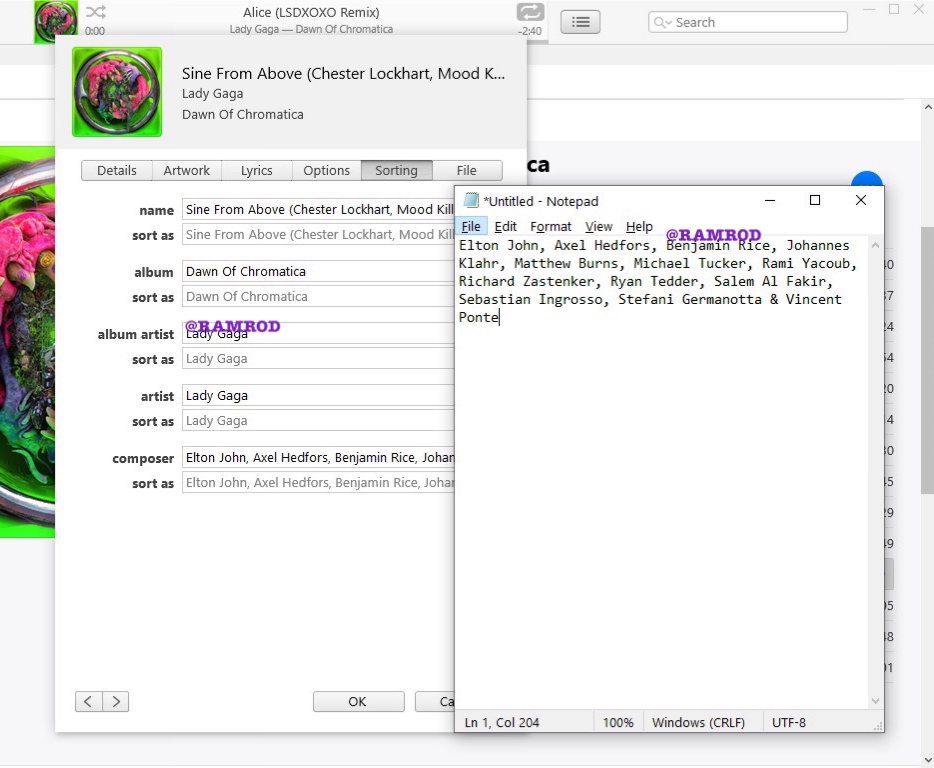
Task: Click the iTunes vertical scrollbar thumb
Action: 927,360
